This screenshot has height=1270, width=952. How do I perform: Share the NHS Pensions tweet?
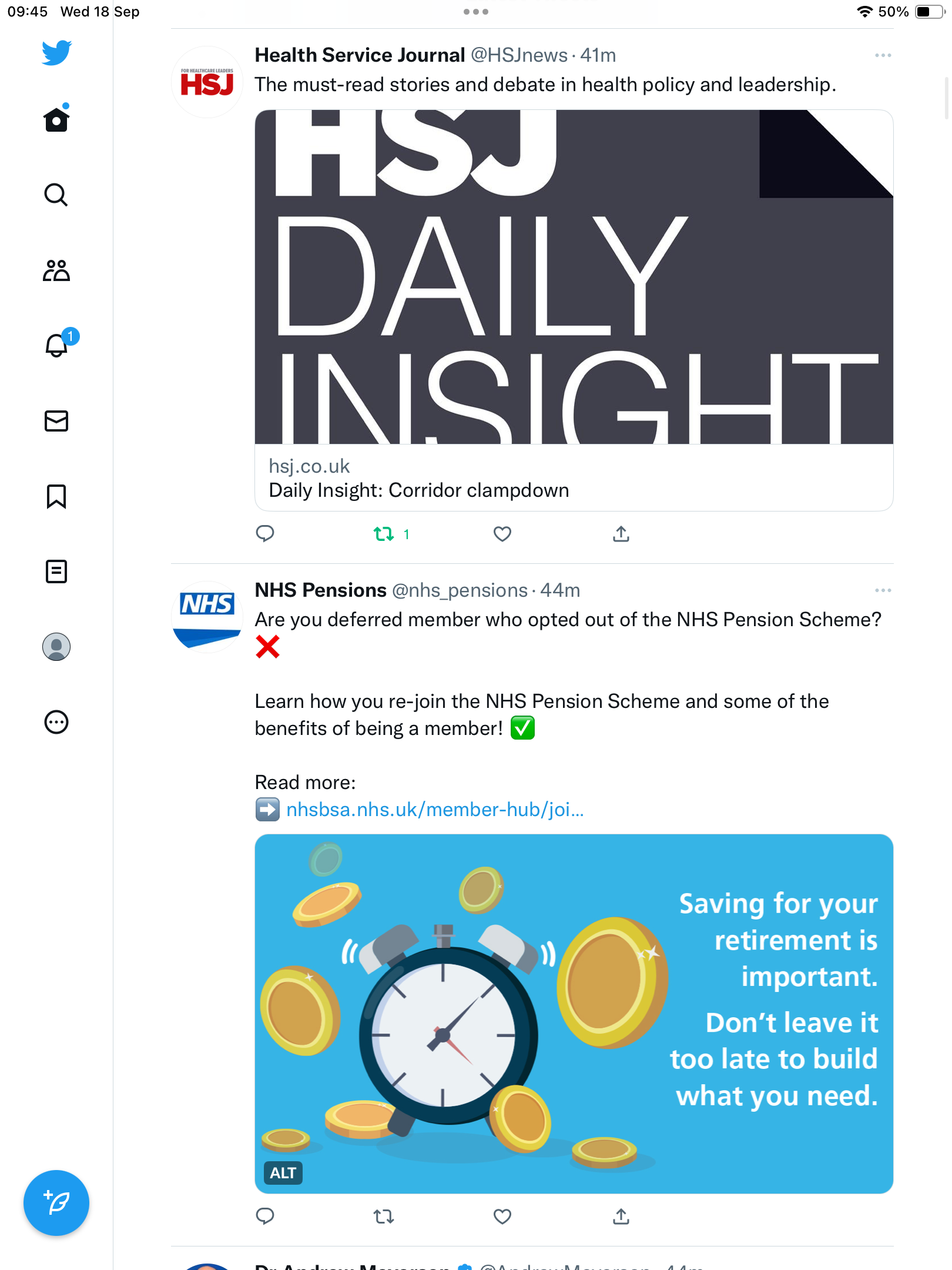coord(621,1216)
